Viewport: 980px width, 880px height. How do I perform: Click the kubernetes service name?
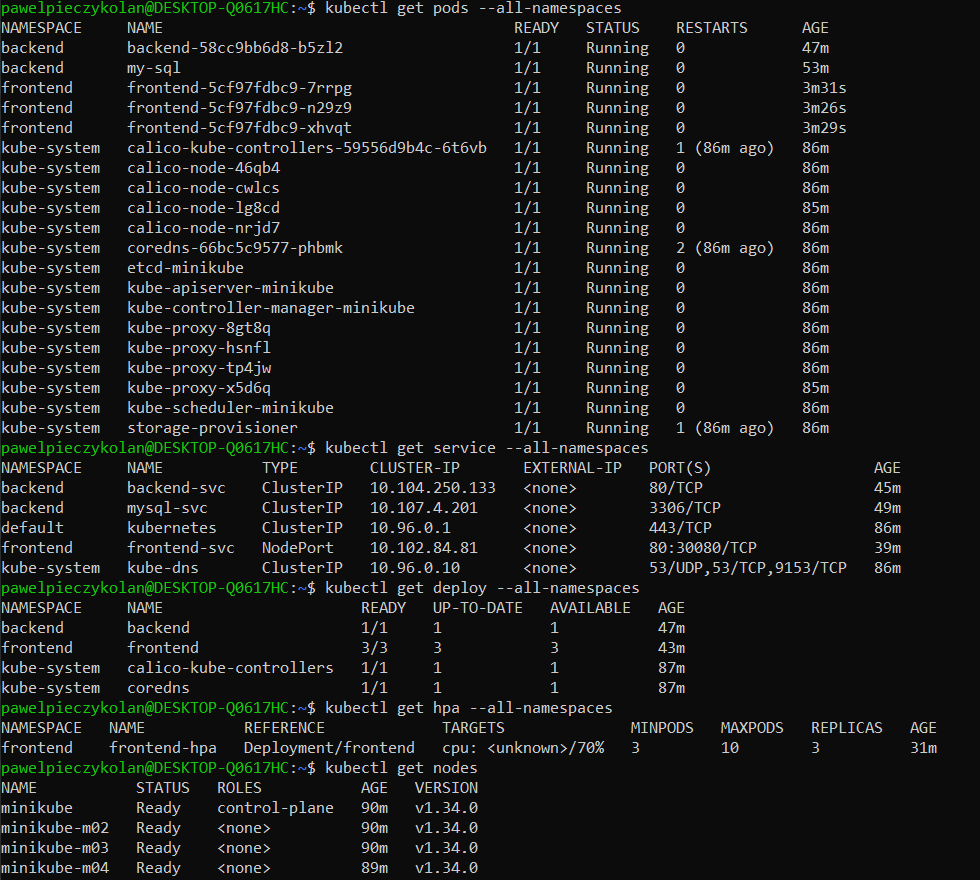click(x=172, y=528)
